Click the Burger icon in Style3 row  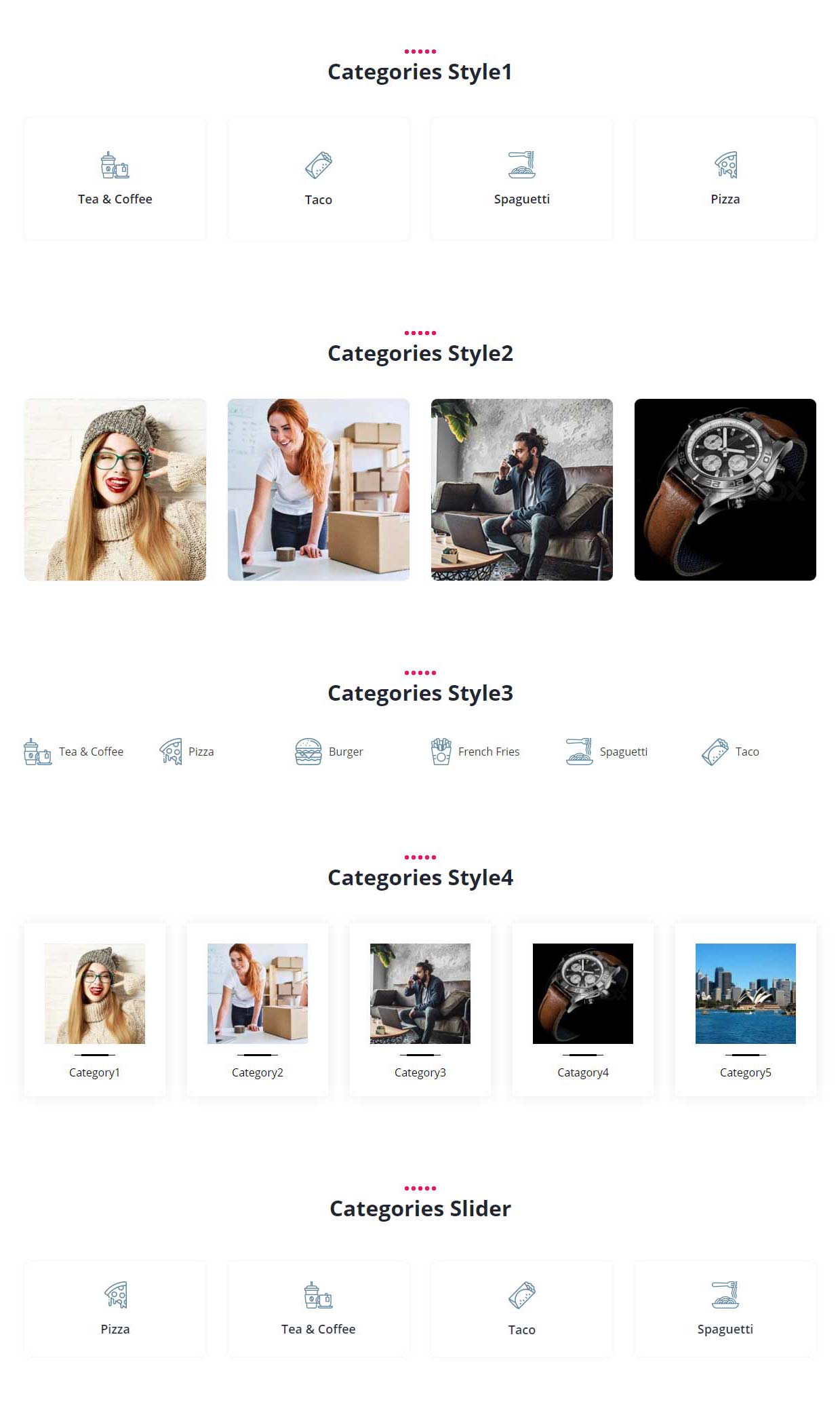click(308, 752)
